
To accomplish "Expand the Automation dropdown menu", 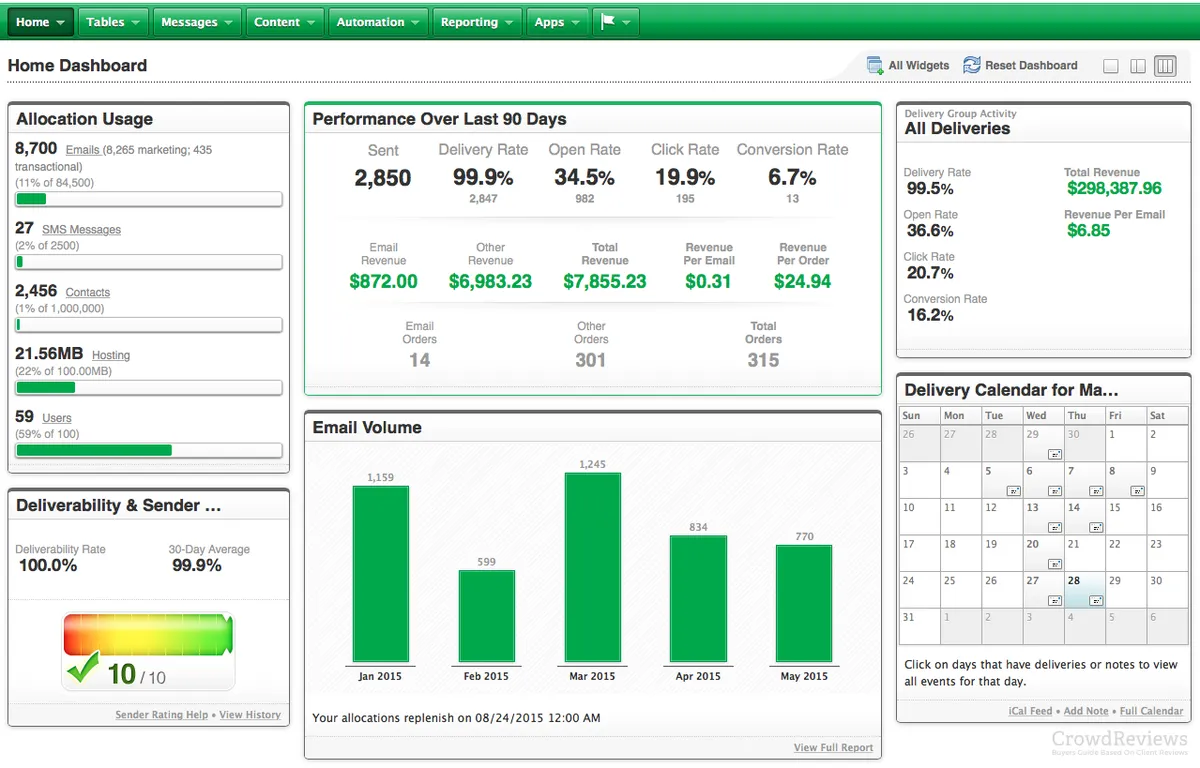I will (378, 22).
